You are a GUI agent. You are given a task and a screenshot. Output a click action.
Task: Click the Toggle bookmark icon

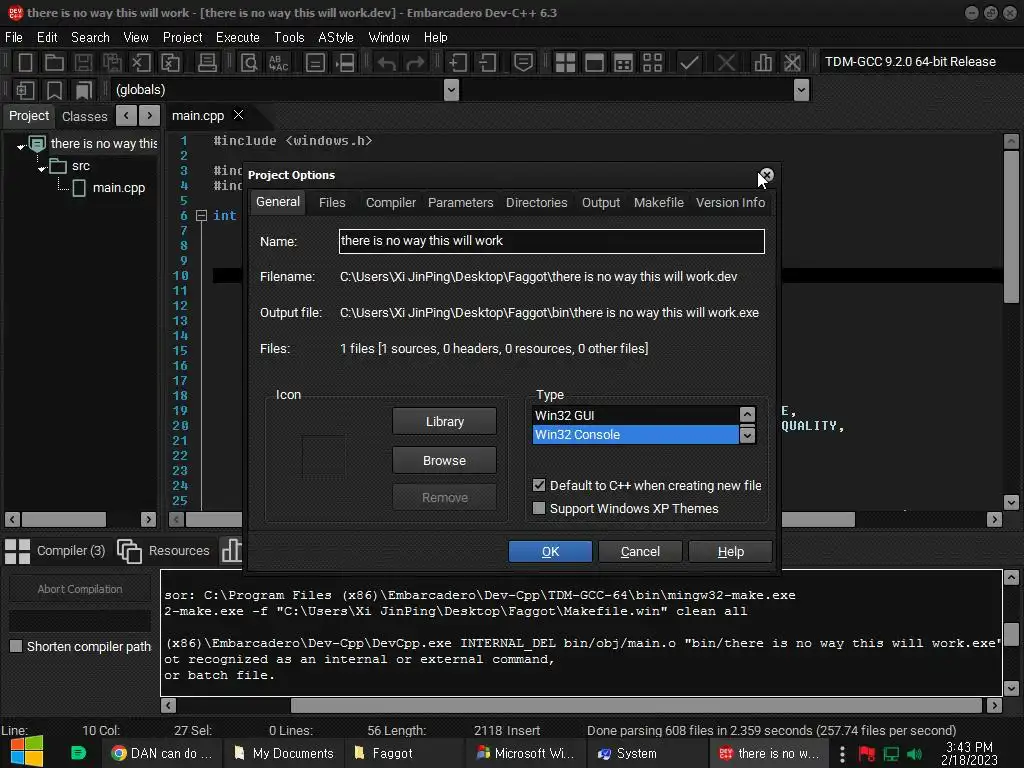click(x=54, y=90)
